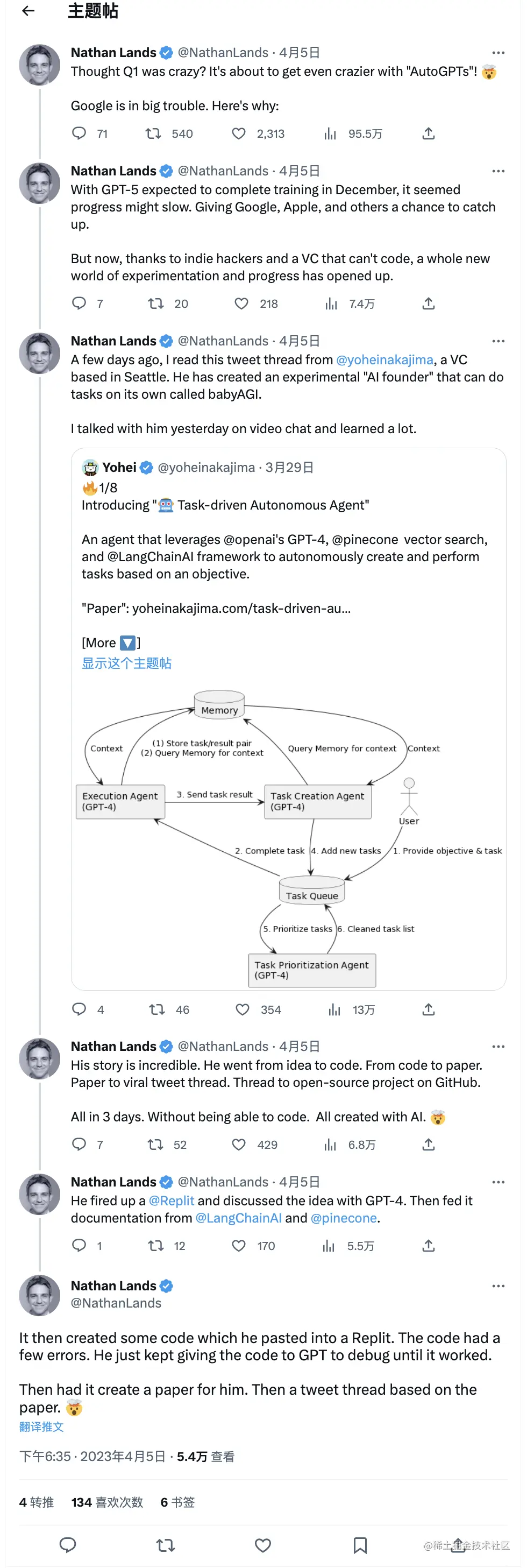Reply to the main tweet at bottom
Image resolution: width=527 pixels, height=1568 pixels.
68,1545
